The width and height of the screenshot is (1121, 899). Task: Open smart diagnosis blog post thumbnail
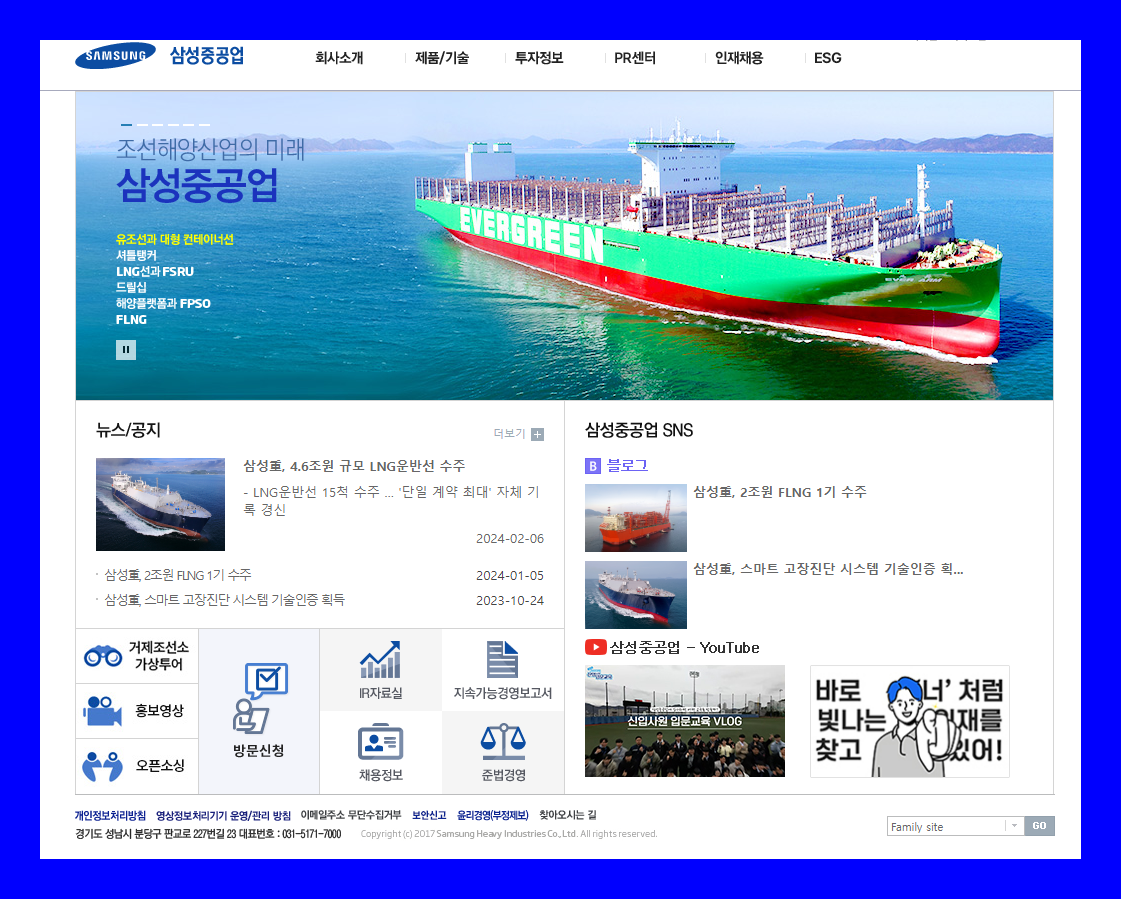[636, 595]
